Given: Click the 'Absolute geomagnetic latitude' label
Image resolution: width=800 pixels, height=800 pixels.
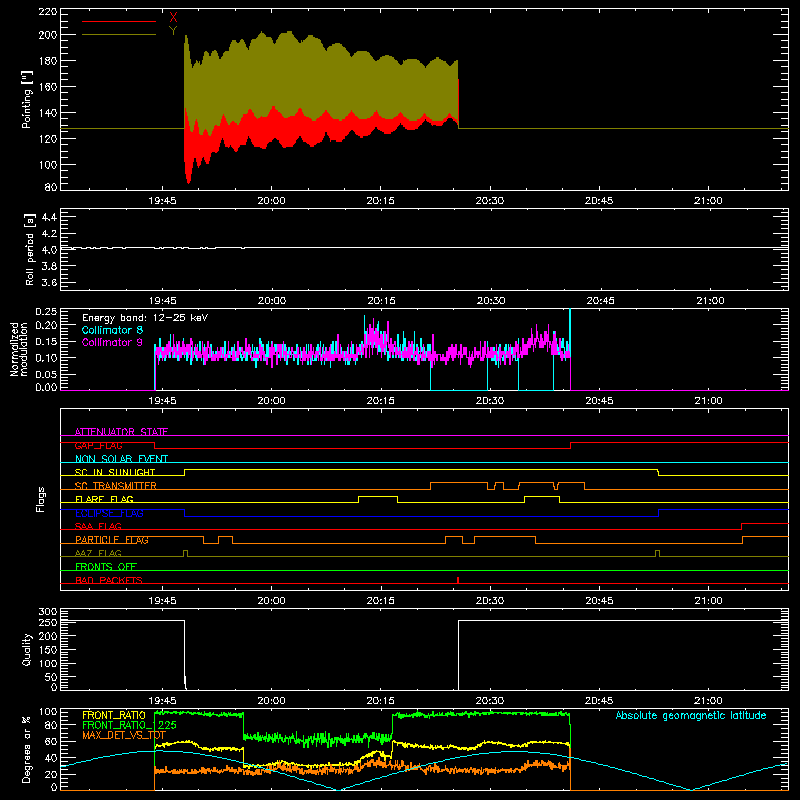Looking at the screenshot, I should pyautogui.click(x=691, y=715).
